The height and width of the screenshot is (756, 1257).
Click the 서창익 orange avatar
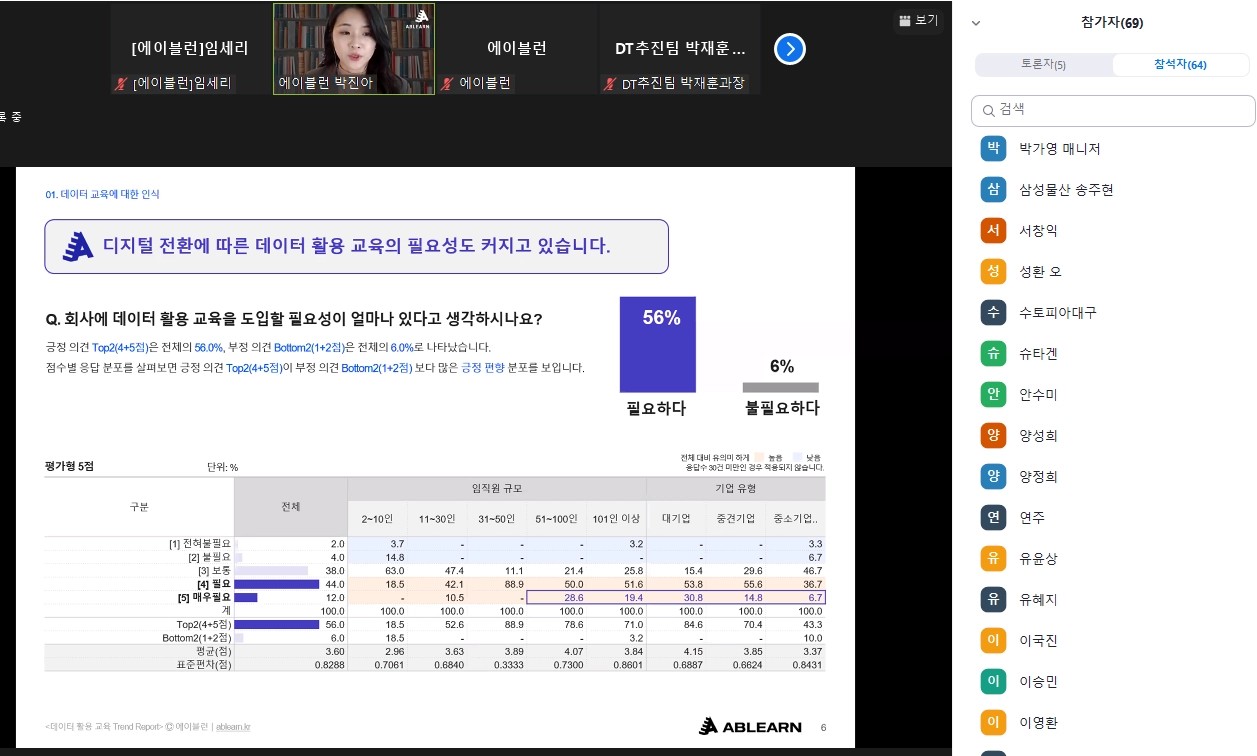993,231
